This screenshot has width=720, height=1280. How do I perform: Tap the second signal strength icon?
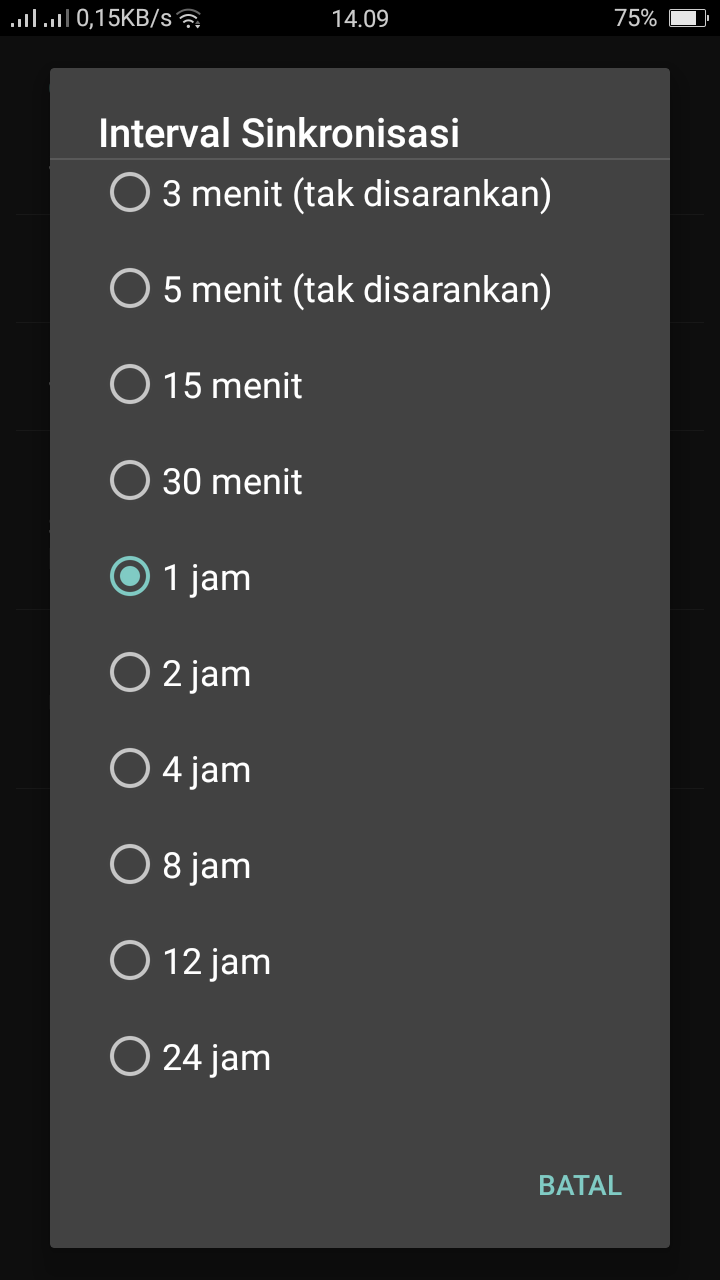point(56,18)
